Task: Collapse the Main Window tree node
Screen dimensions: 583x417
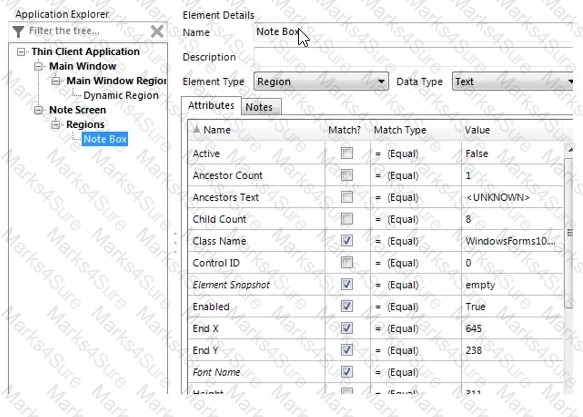Action: pos(38,67)
